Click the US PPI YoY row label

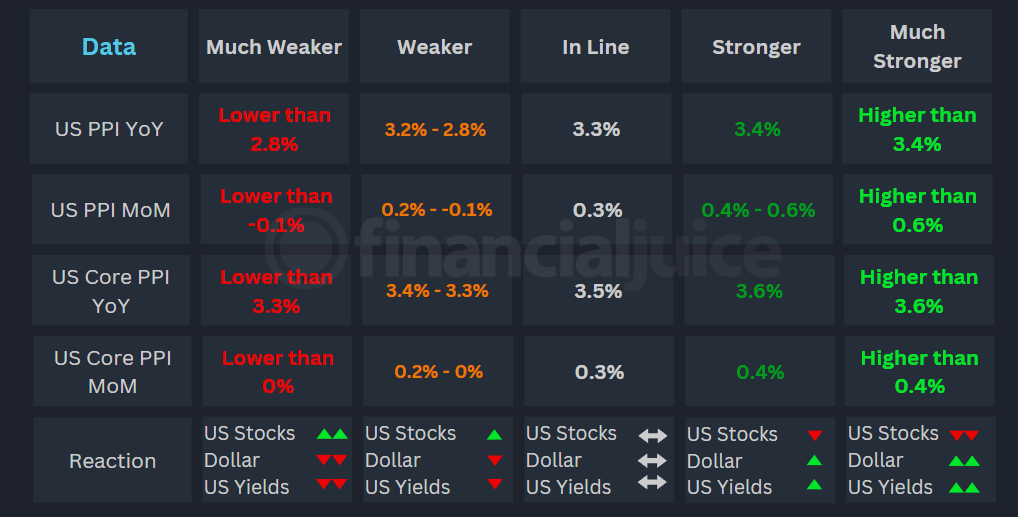click(109, 129)
